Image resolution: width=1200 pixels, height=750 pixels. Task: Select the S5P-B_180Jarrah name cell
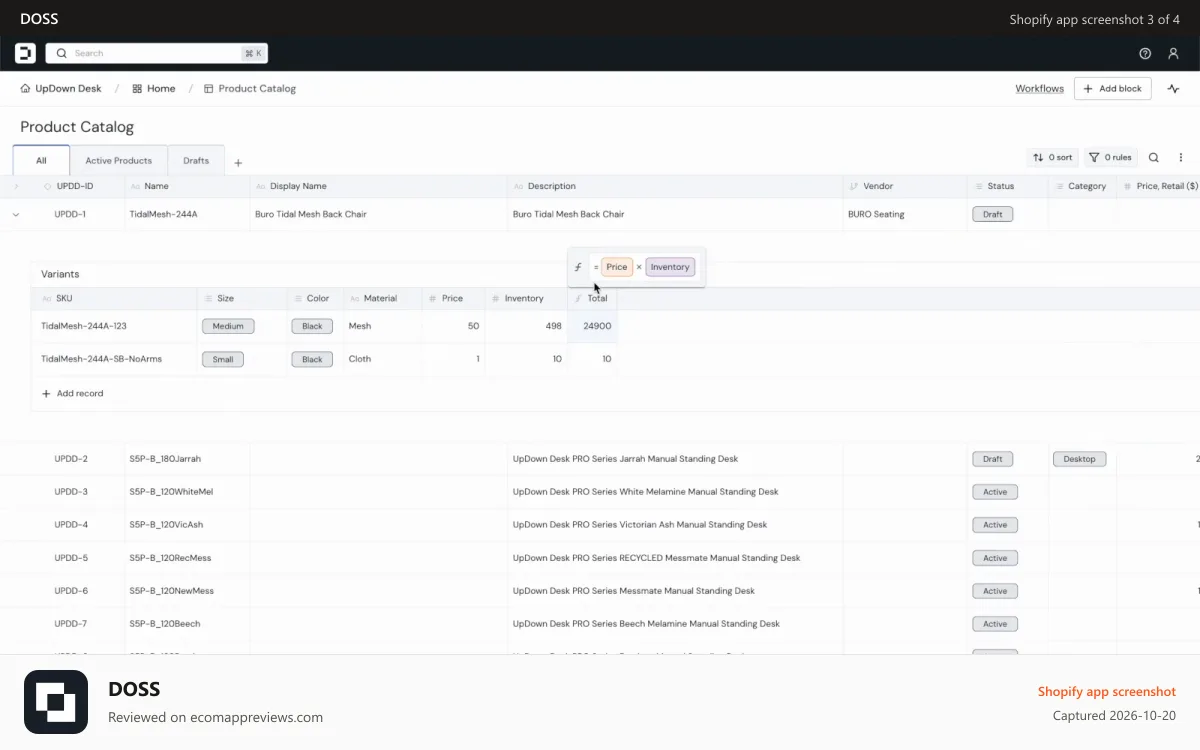tap(187, 459)
